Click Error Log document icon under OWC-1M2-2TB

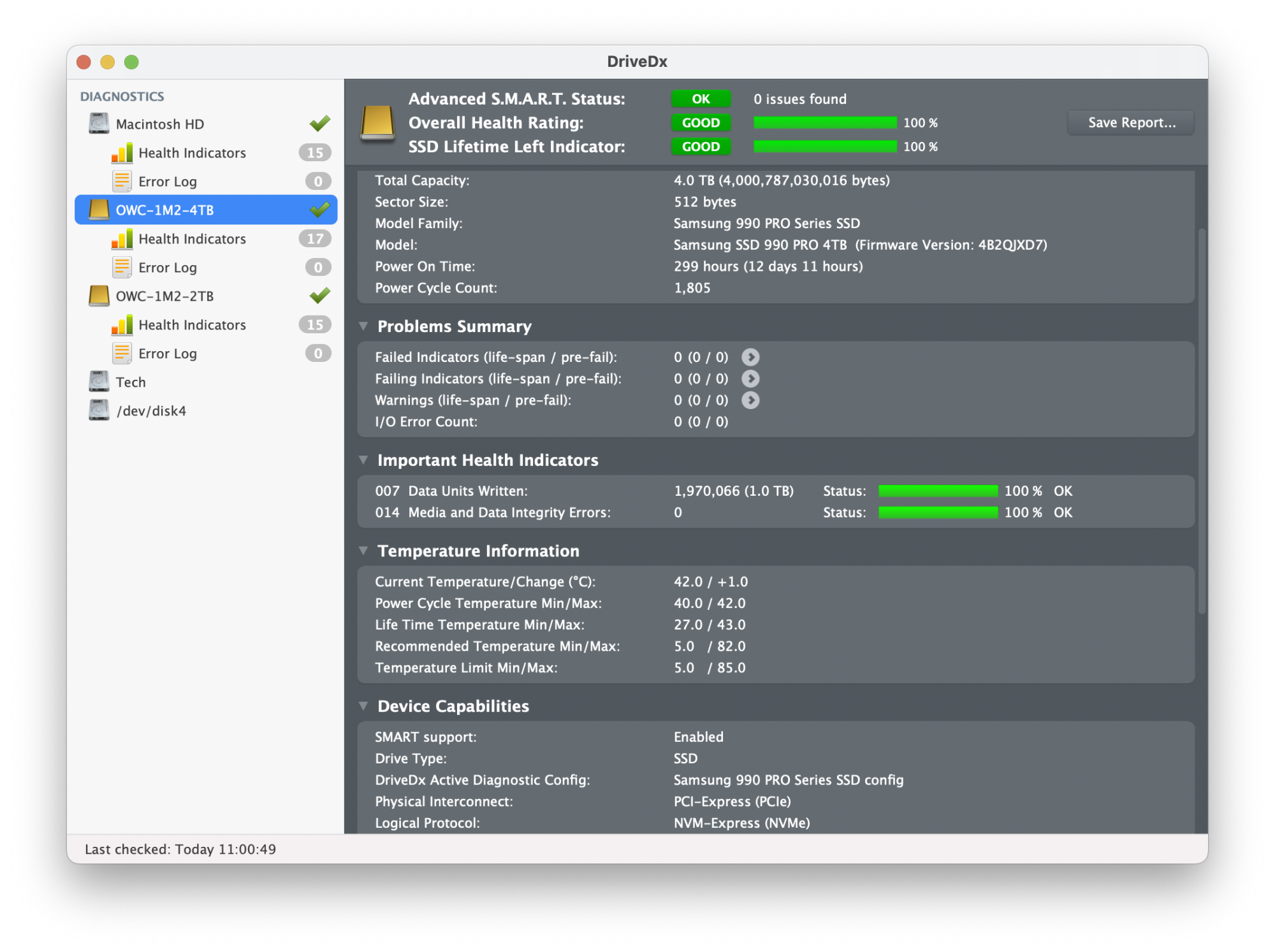tap(122, 354)
